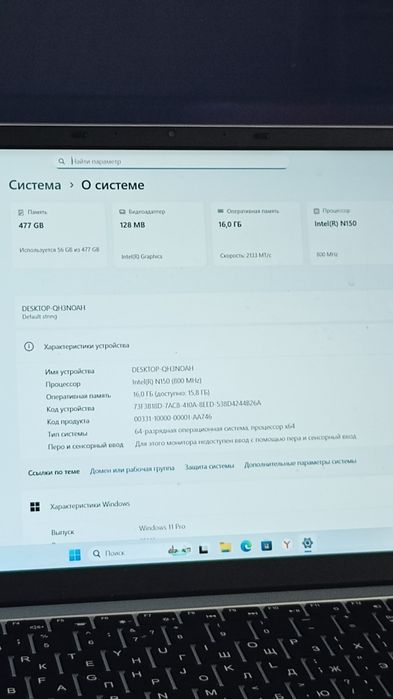Open the Task View icon in taskbar

click(x=203, y=549)
